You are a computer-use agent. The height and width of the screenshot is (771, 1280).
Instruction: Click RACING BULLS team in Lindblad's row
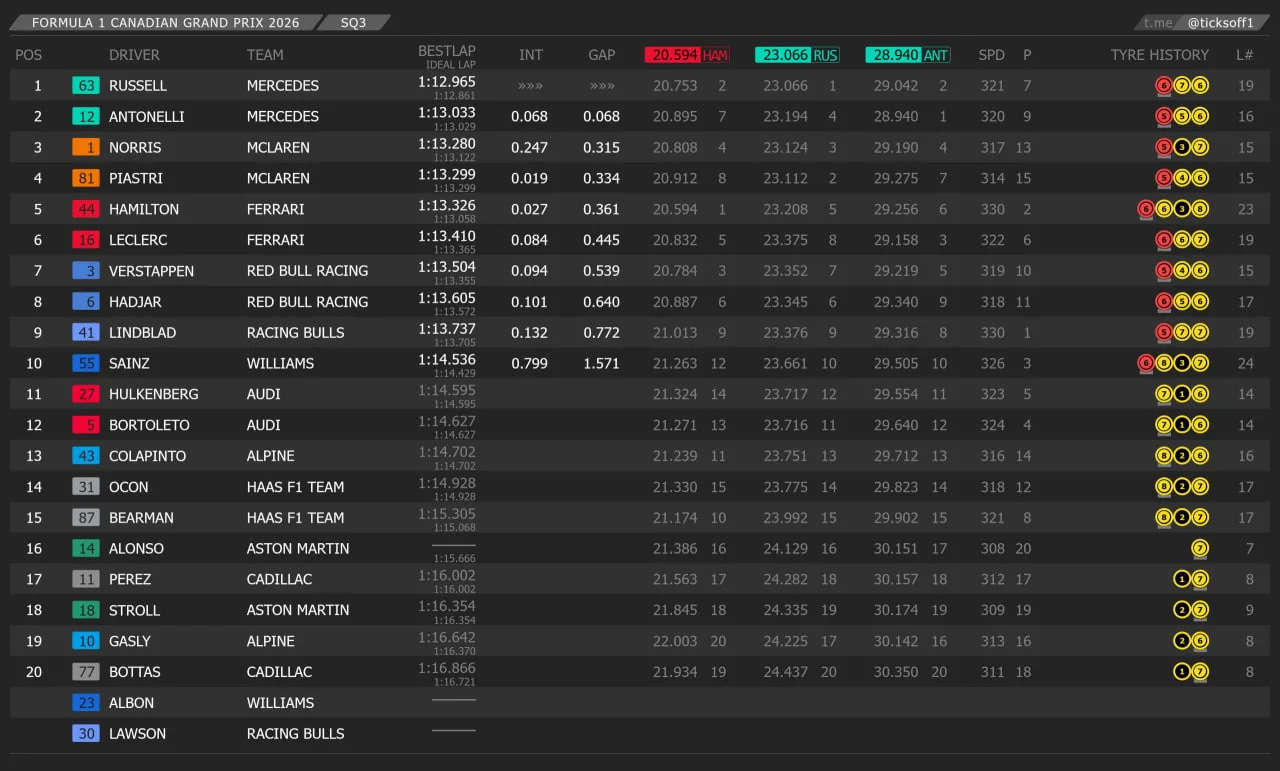296,333
